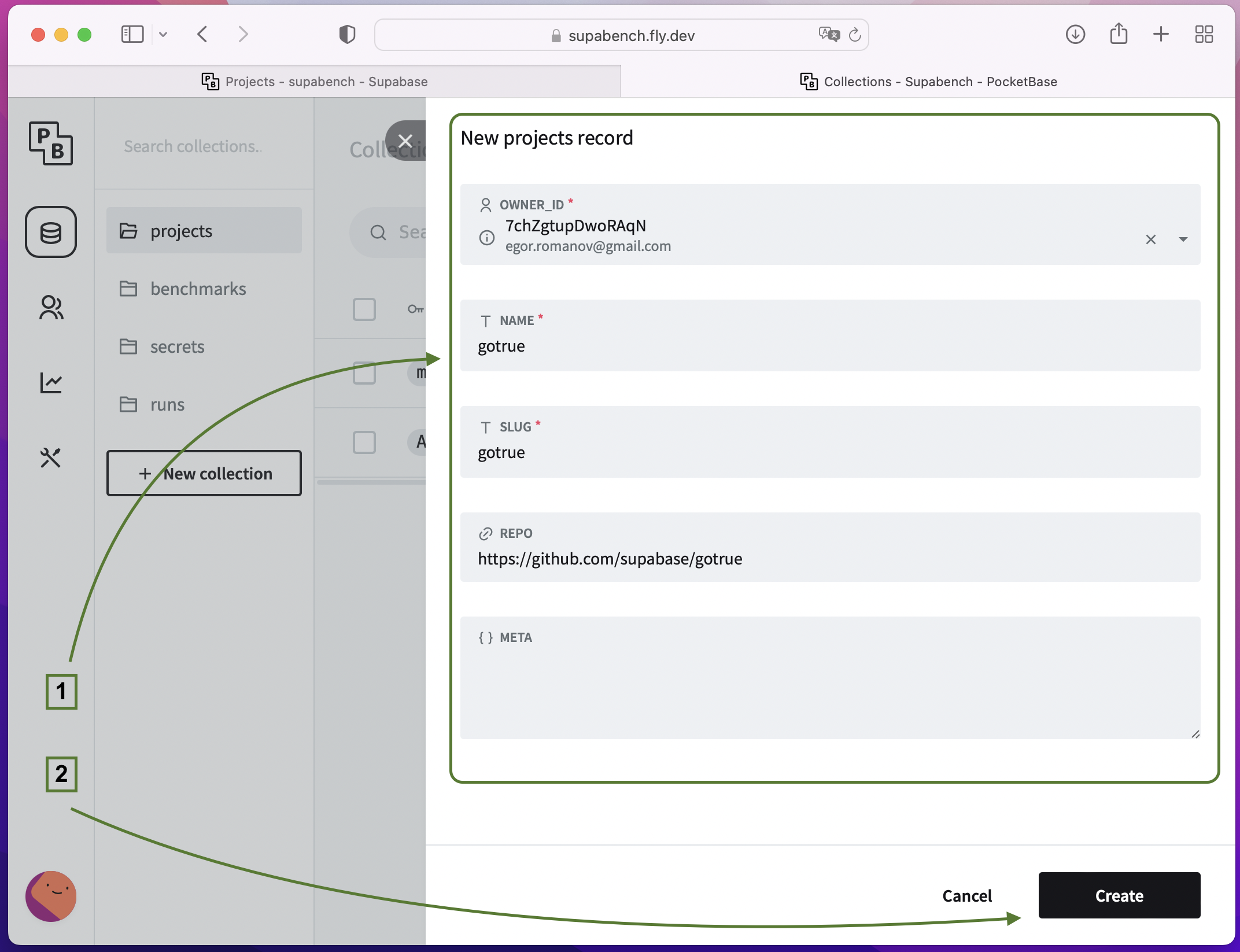1240x952 pixels.
Task: Click the Meta textarea resize handle
Action: tap(1195, 734)
